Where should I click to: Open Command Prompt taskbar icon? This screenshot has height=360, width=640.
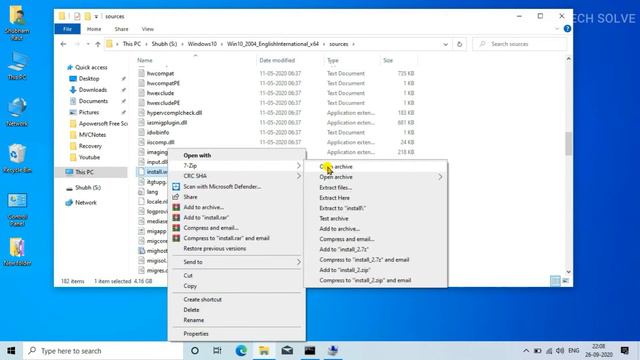click(310, 351)
